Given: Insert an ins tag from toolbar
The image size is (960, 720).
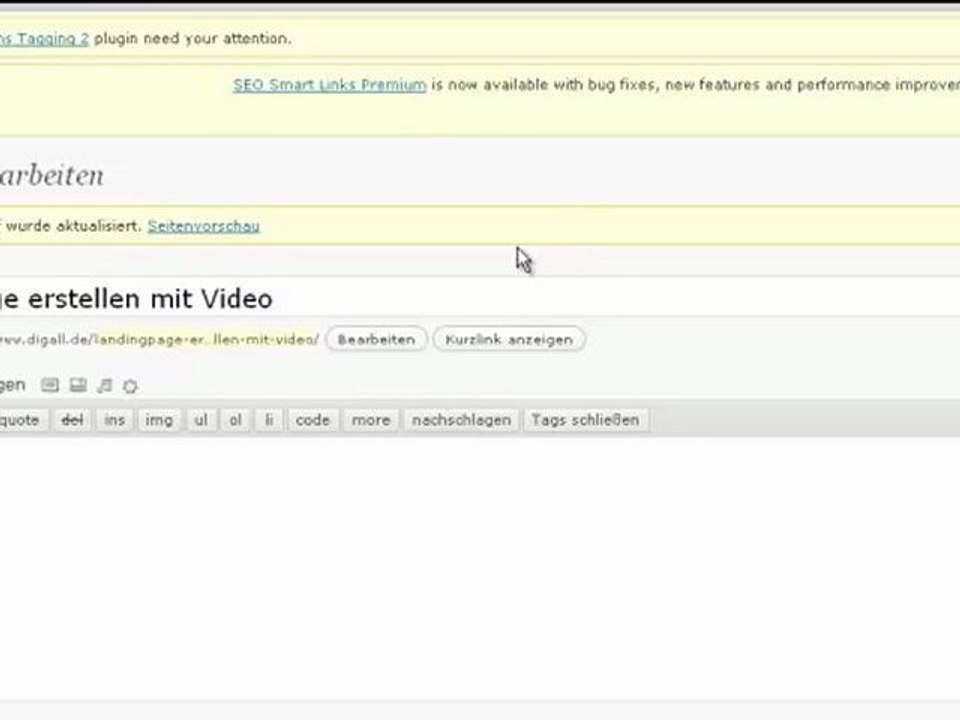Looking at the screenshot, I should click(x=114, y=420).
